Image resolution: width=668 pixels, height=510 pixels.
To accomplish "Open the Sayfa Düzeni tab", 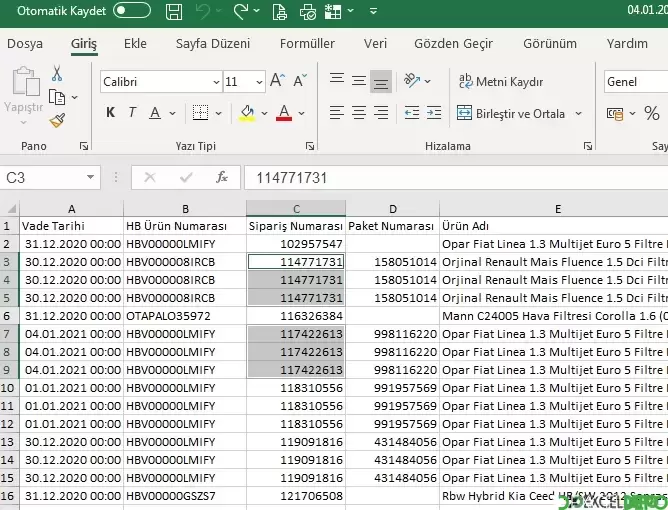I will tap(213, 43).
